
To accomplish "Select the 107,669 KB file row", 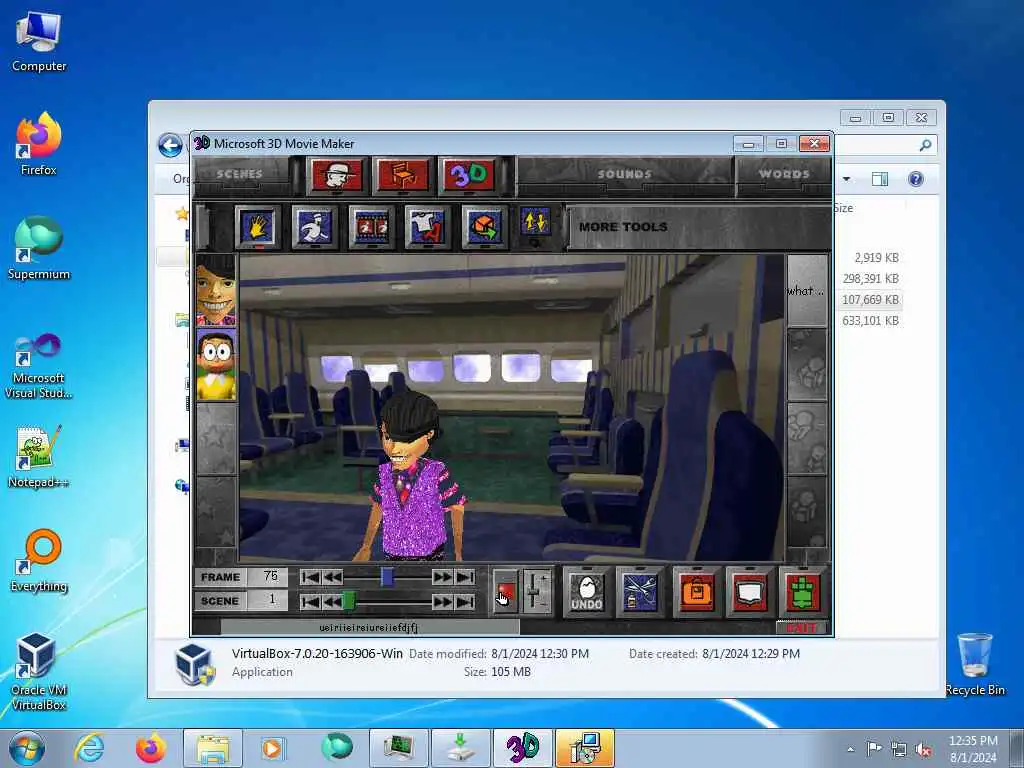I will [869, 300].
